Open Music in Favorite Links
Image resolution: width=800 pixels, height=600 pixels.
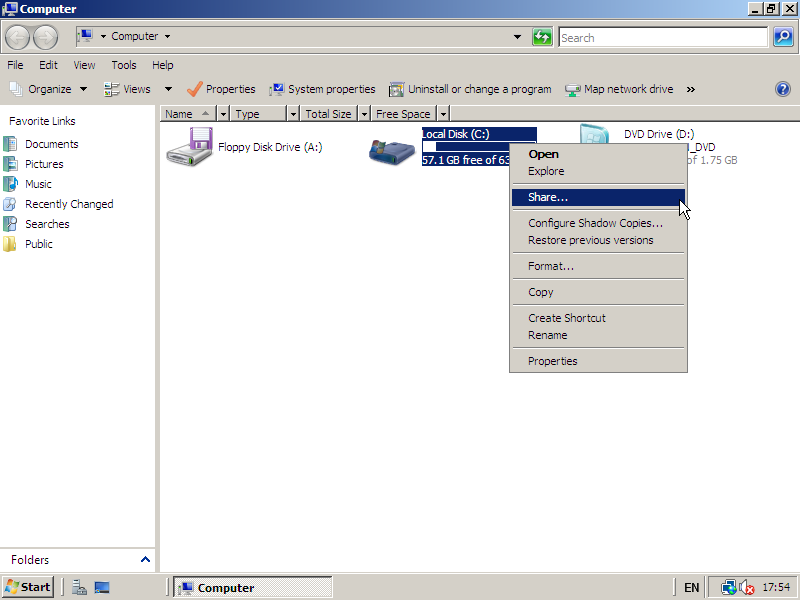(x=38, y=184)
